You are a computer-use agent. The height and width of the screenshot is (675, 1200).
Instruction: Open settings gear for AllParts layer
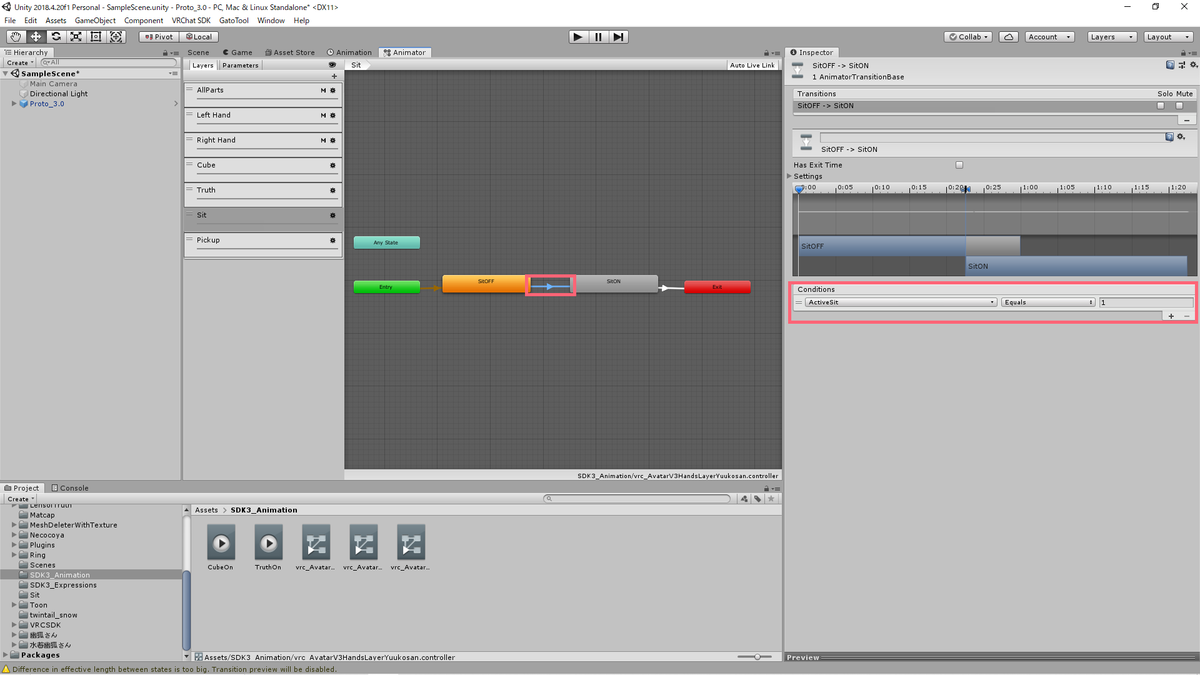pyautogui.click(x=333, y=90)
